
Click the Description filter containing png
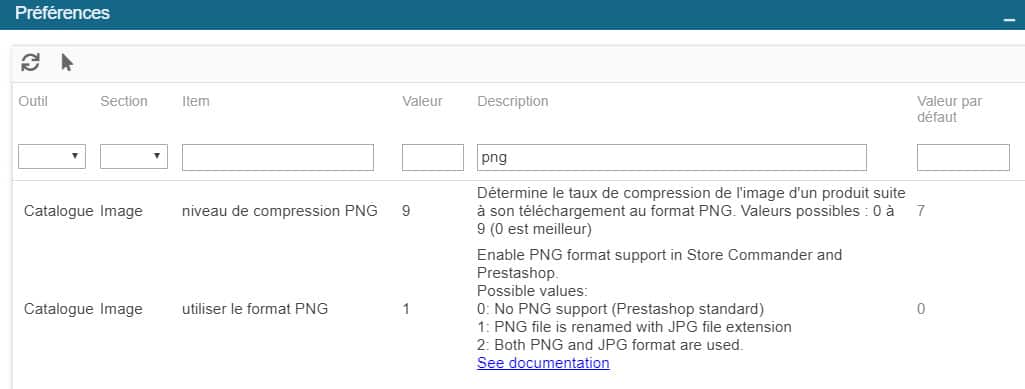672,158
